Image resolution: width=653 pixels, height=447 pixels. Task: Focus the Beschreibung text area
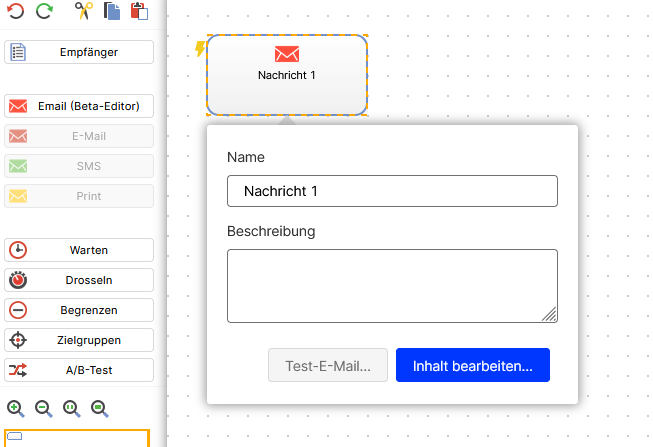tap(392, 286)
